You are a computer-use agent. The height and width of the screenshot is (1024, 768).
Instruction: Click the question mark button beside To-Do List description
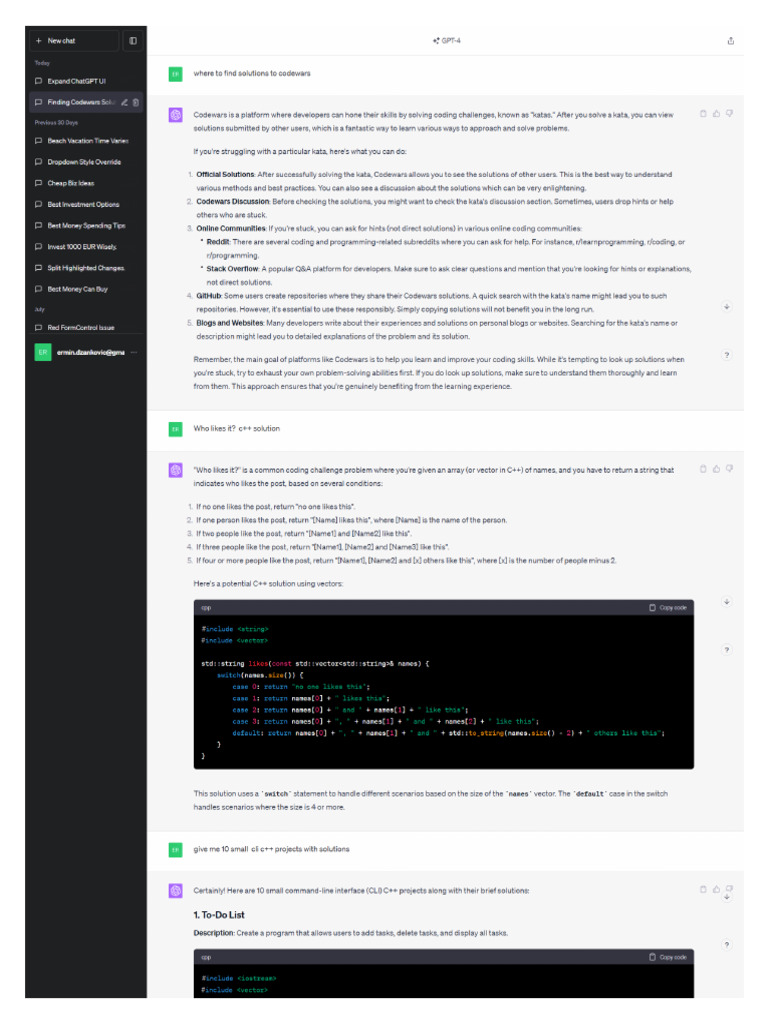(726, 945)
